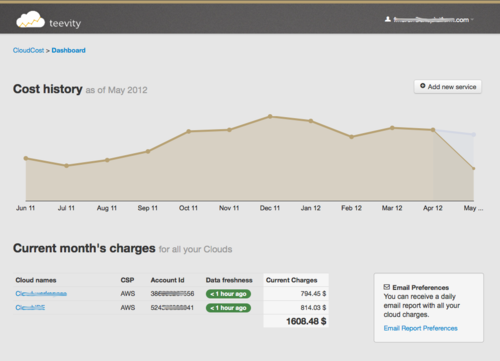Click the teevity cloud logo icon
This screenshot has height=361, width=500.
pyautogui.click(x=30, y=20)
